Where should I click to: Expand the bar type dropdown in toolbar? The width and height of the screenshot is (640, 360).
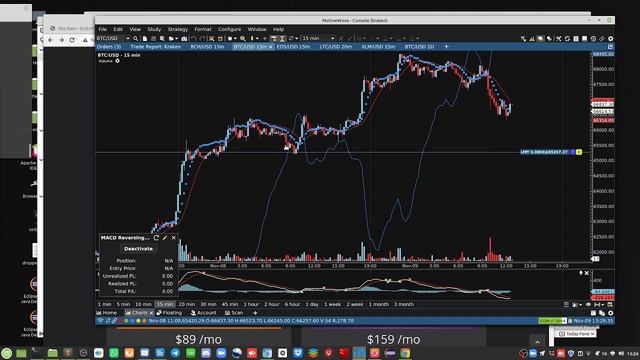click(257, 38)
